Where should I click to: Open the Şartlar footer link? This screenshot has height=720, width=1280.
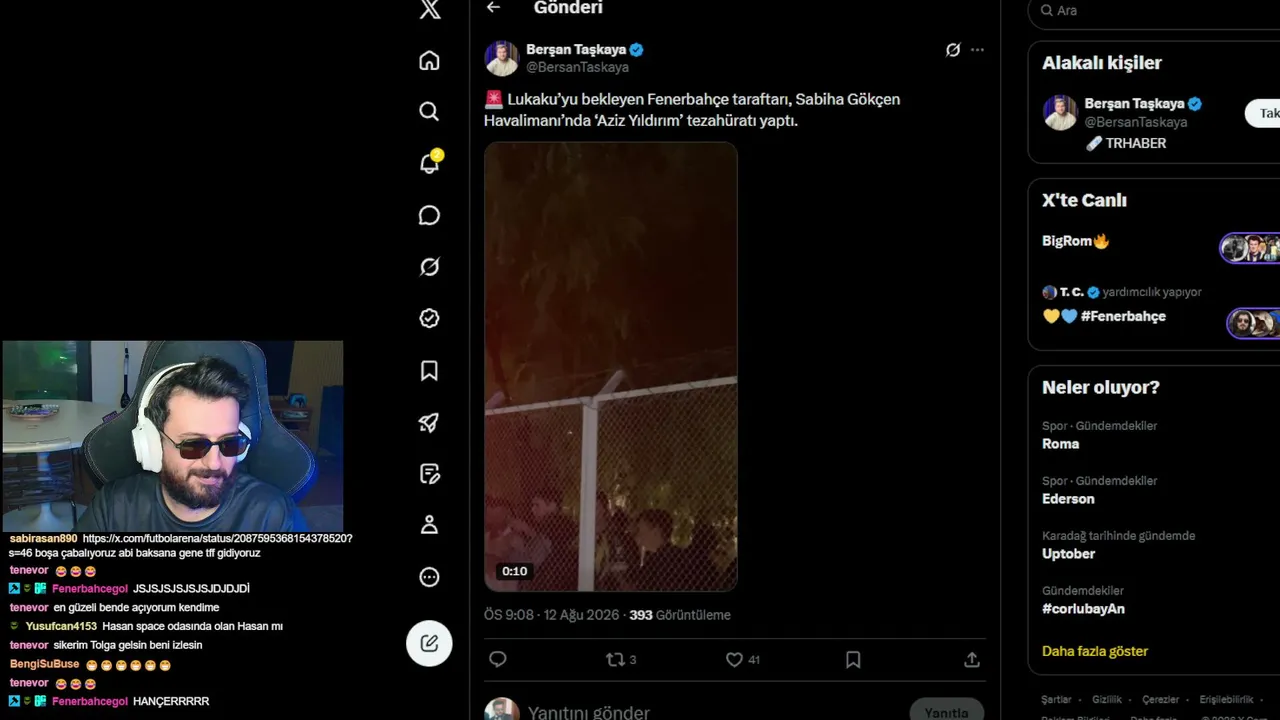(x=1056, y=700)
